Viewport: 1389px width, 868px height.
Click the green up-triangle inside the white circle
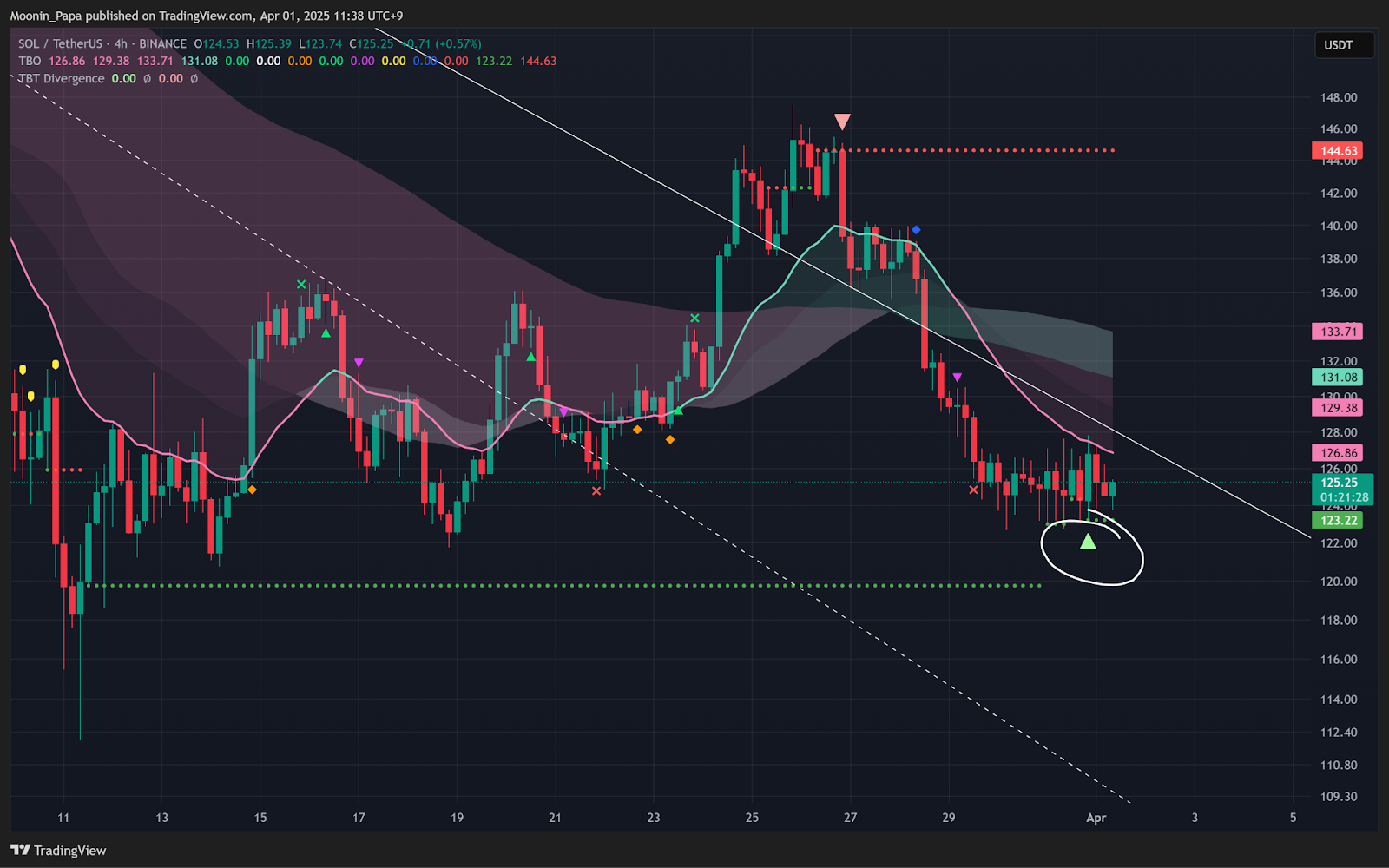(x=1087, y=542)
